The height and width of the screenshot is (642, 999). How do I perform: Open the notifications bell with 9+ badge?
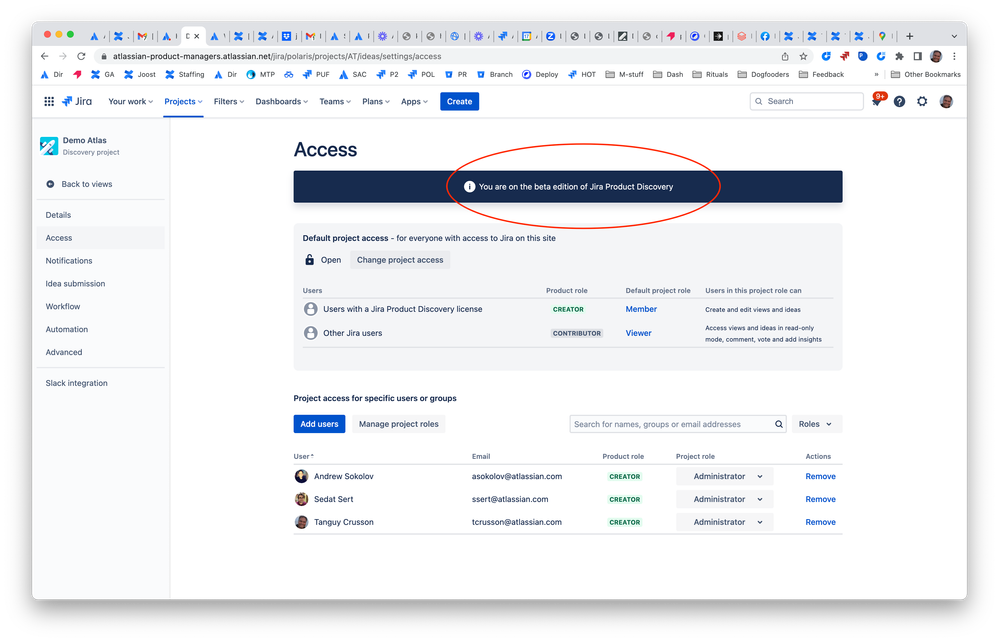(877, 101)
